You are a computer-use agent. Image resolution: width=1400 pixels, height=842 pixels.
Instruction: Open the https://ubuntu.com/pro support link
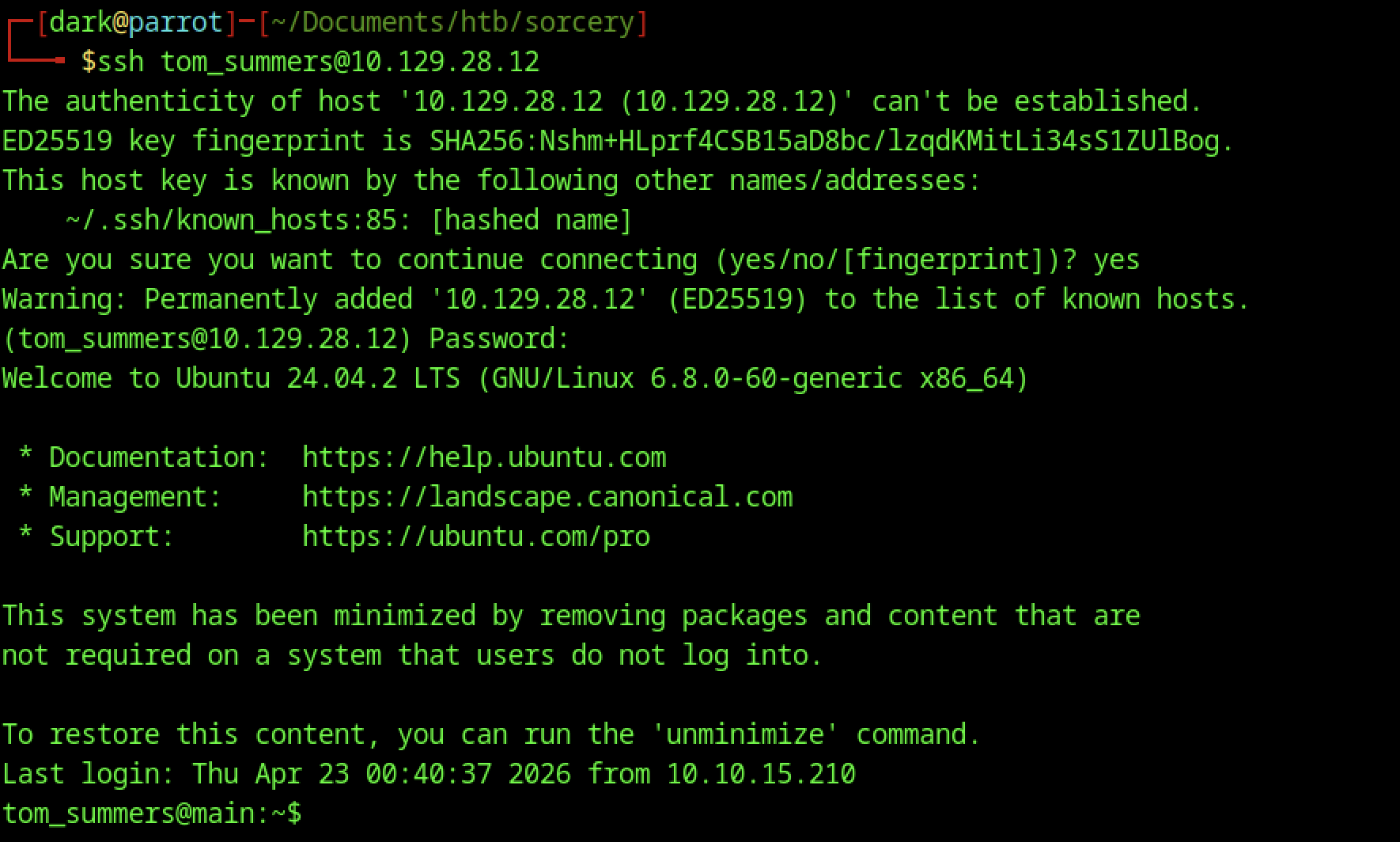click(x=475, y=537)
